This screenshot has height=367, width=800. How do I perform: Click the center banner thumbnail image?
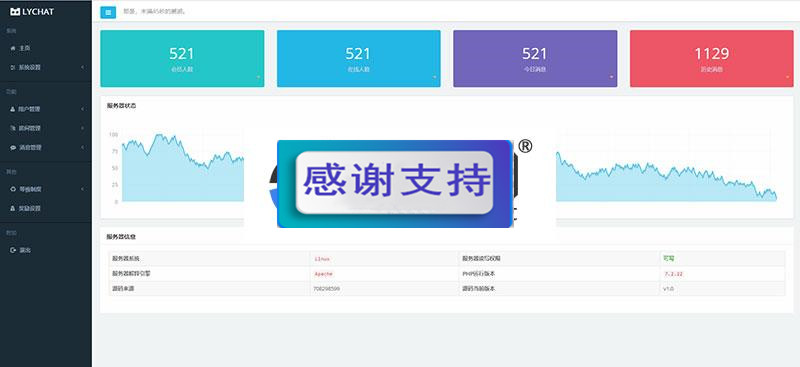point(395,184)
